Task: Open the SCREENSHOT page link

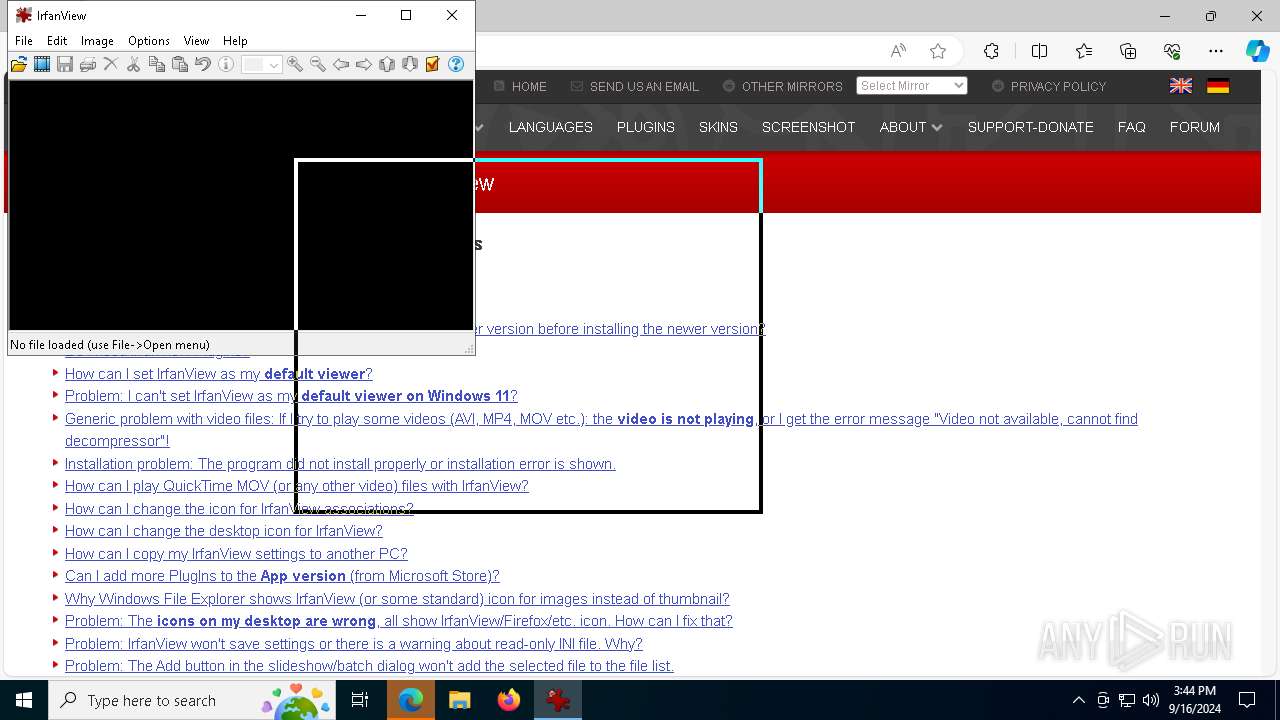Action: pyautogui.click(x=809, y=127)
